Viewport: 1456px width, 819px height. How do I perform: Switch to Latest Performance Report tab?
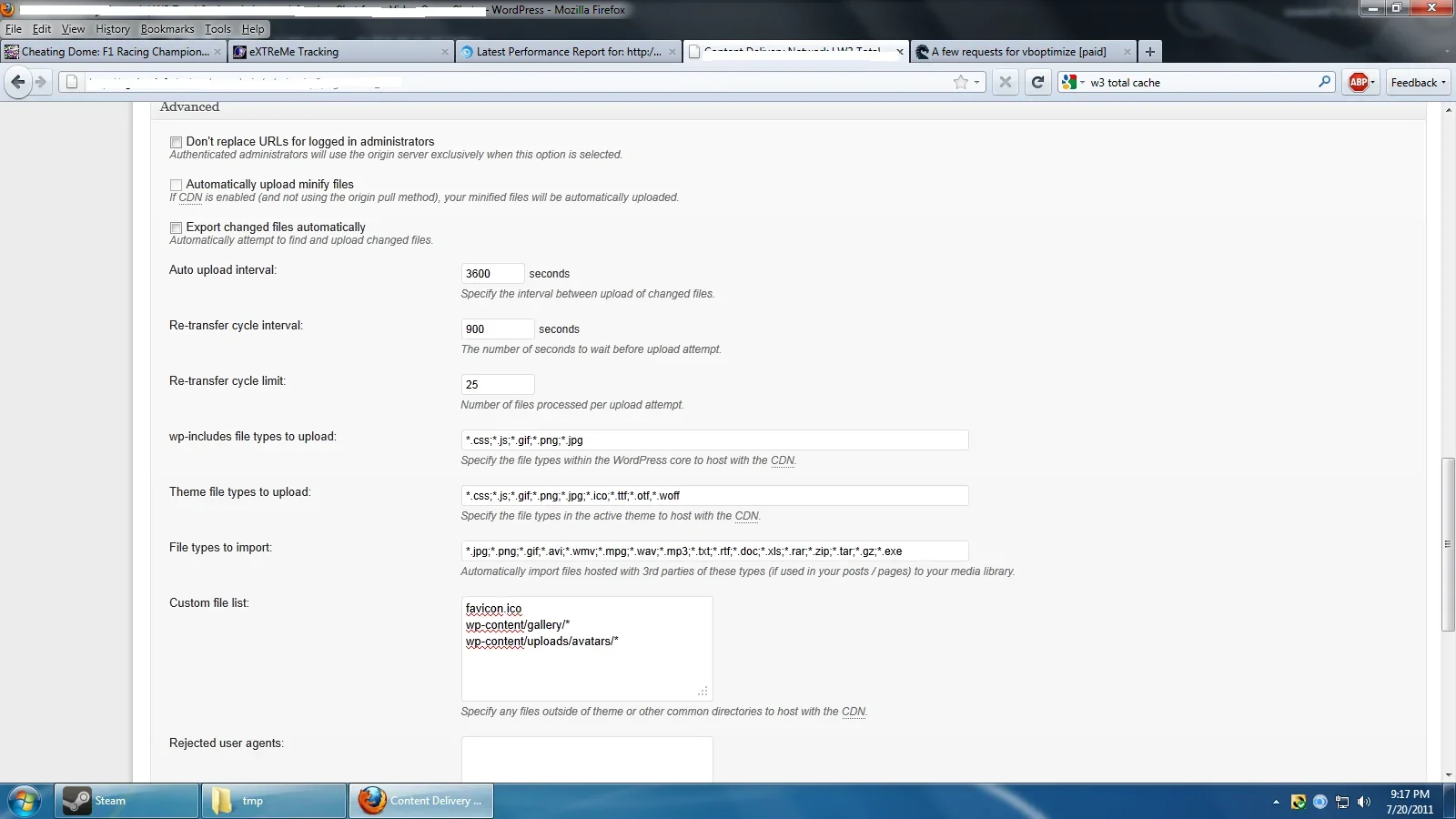[569, 52]
